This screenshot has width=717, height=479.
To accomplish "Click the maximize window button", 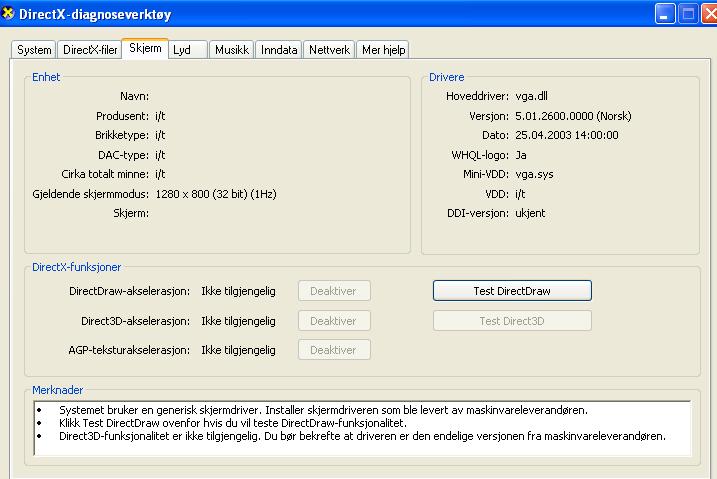I will coord(688,14).
